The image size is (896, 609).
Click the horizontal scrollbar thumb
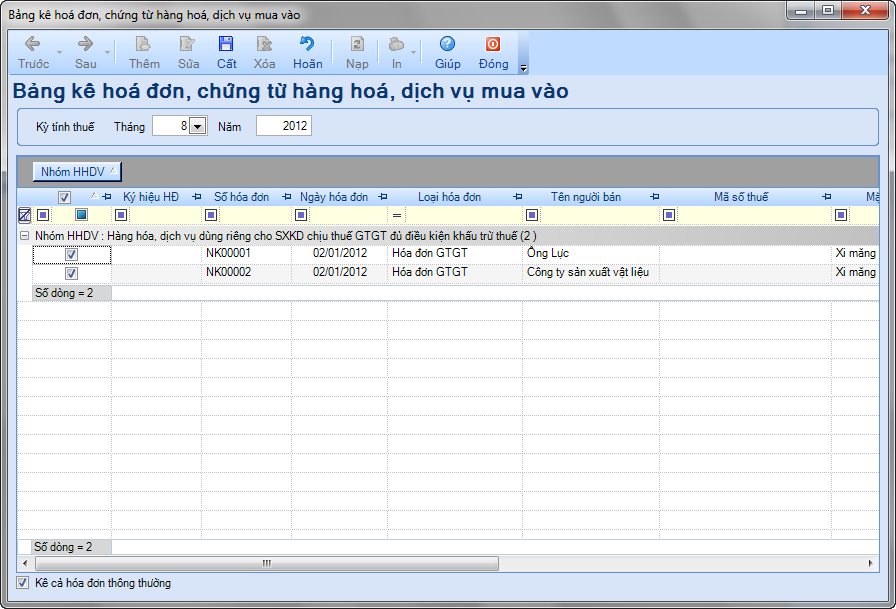(x=267, y=563)
